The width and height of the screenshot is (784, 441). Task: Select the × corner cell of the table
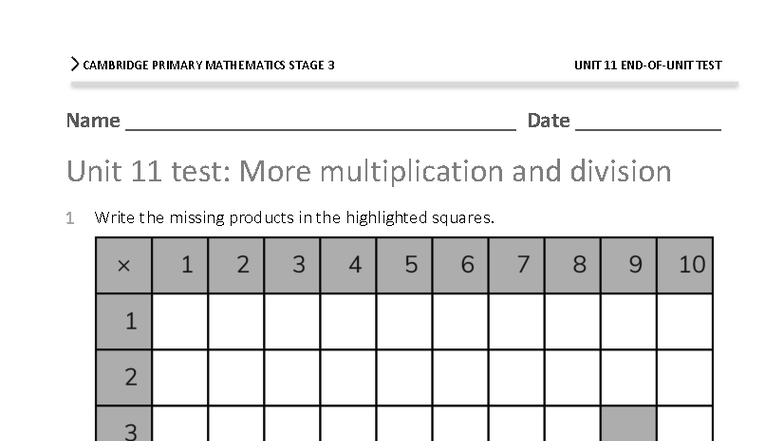coord(124,265)
